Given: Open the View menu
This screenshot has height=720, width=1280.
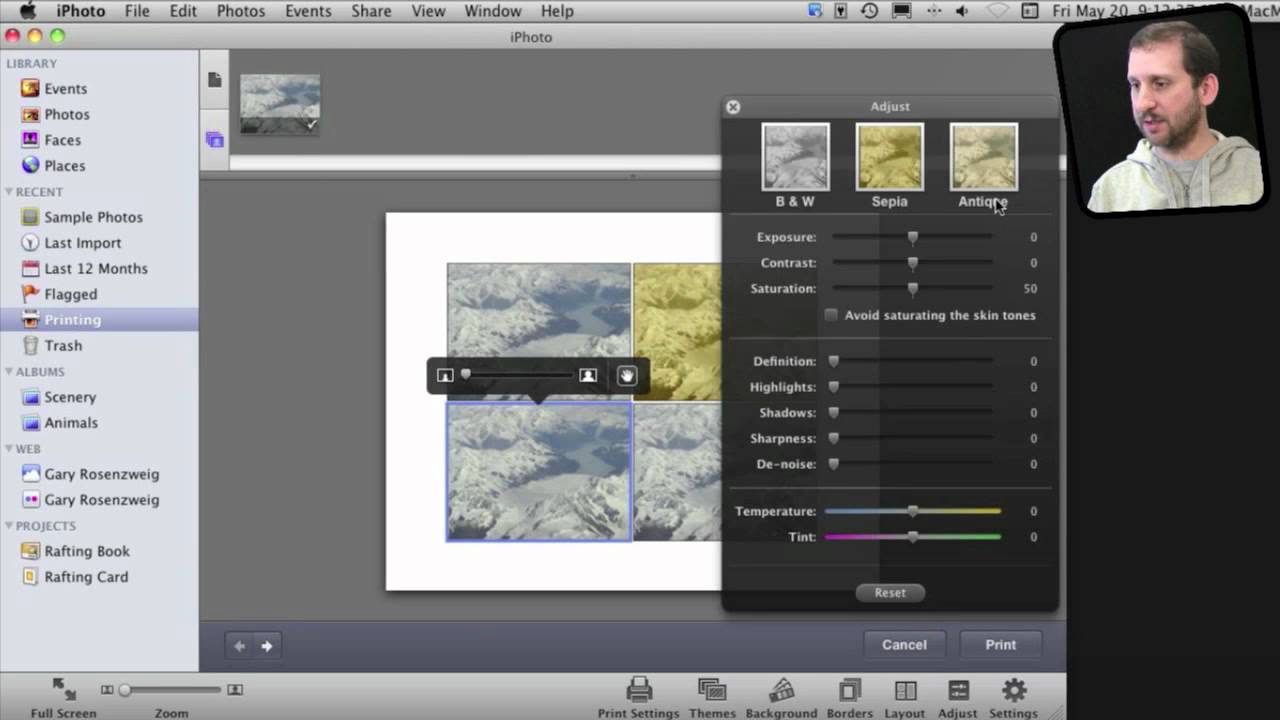Looking at the screenshot, I should tap(428, 11).
